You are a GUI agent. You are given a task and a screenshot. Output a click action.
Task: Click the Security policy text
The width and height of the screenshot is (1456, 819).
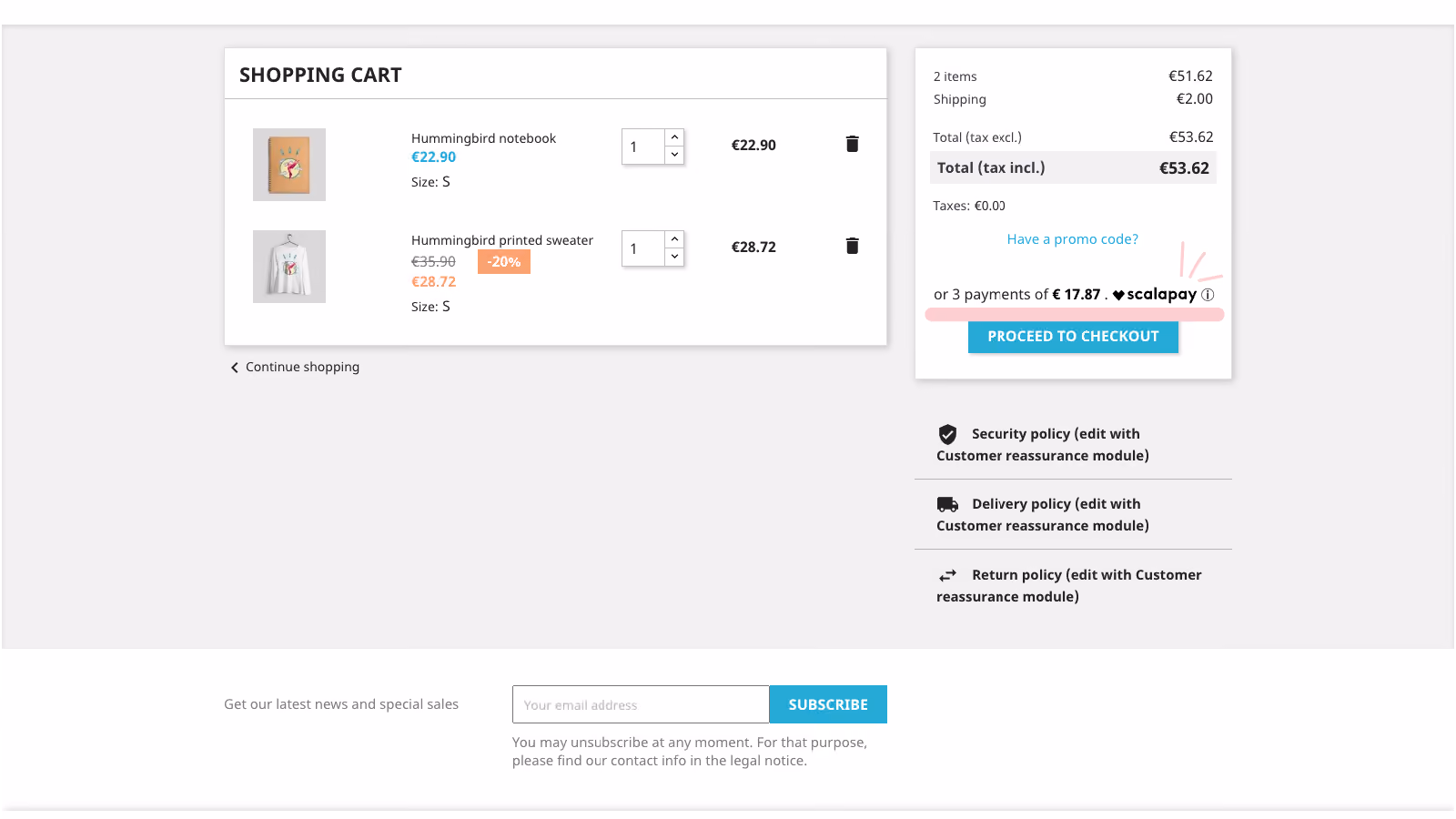coord(1043,445)
